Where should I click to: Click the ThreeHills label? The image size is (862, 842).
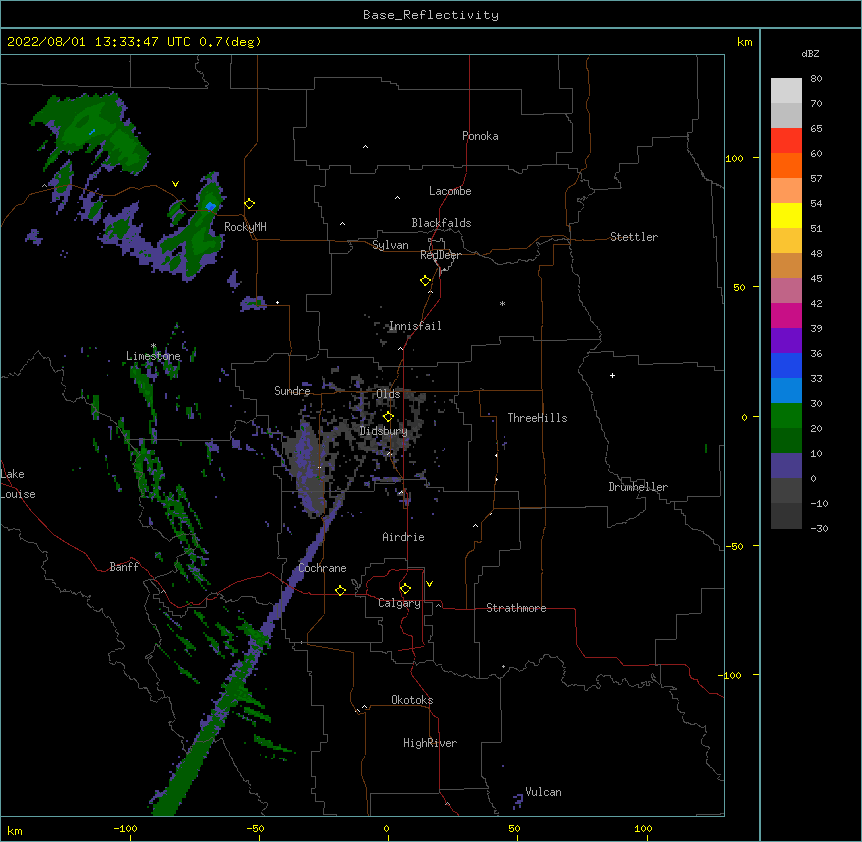[x=537, y=418]
